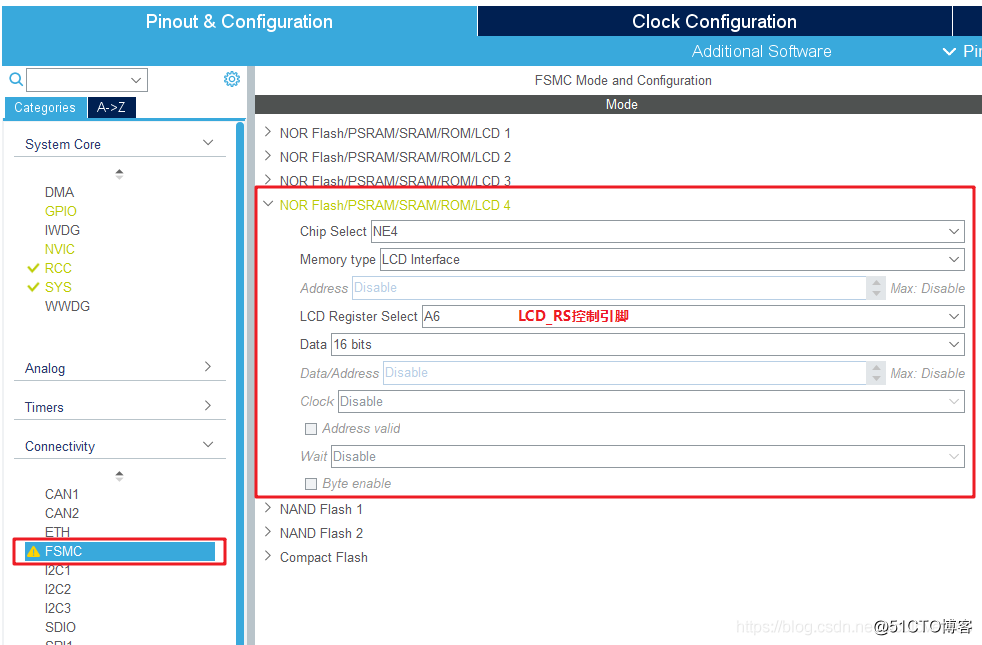982x645 pixels.
Task: Expand NOR Flash/PSRAM/SRAM/ROM/LCD 1
Action: pos(268,132)
